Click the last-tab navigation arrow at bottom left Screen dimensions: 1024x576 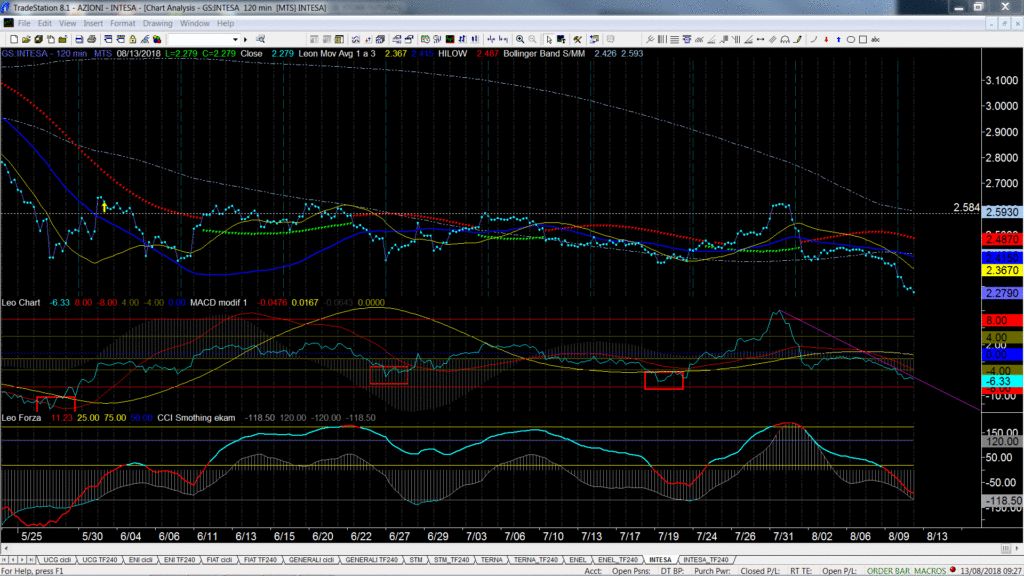pos(31,560)
